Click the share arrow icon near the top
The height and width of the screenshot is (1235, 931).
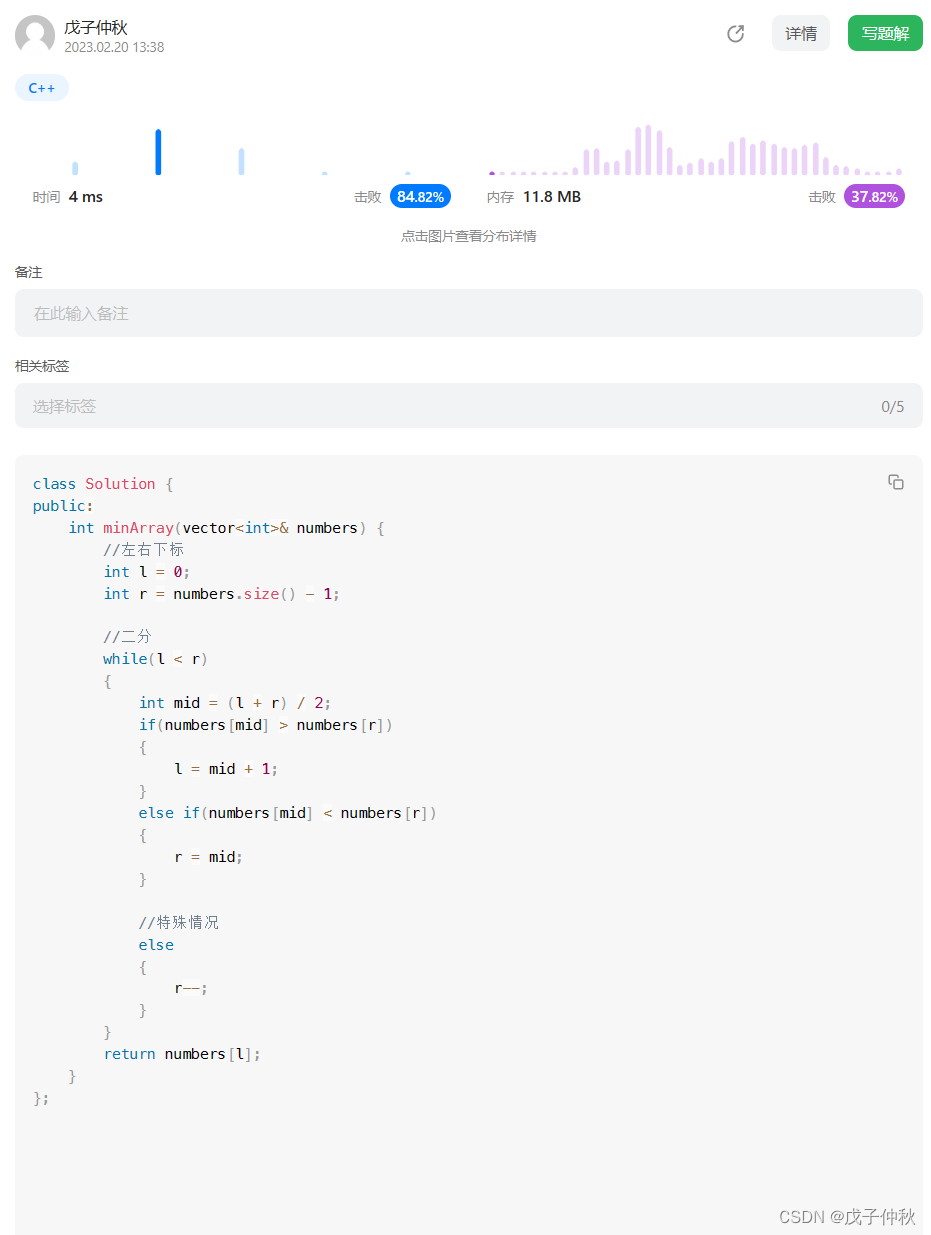tap(735, 34)
